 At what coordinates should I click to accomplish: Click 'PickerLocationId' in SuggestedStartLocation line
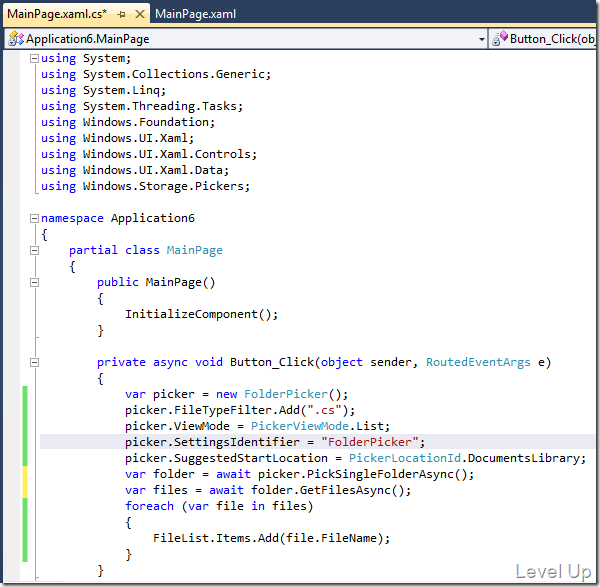click(x=404, y=458)
